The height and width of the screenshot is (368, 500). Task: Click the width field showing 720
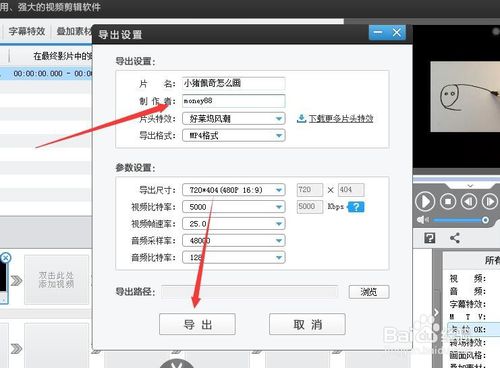click(x=310, y=190)
